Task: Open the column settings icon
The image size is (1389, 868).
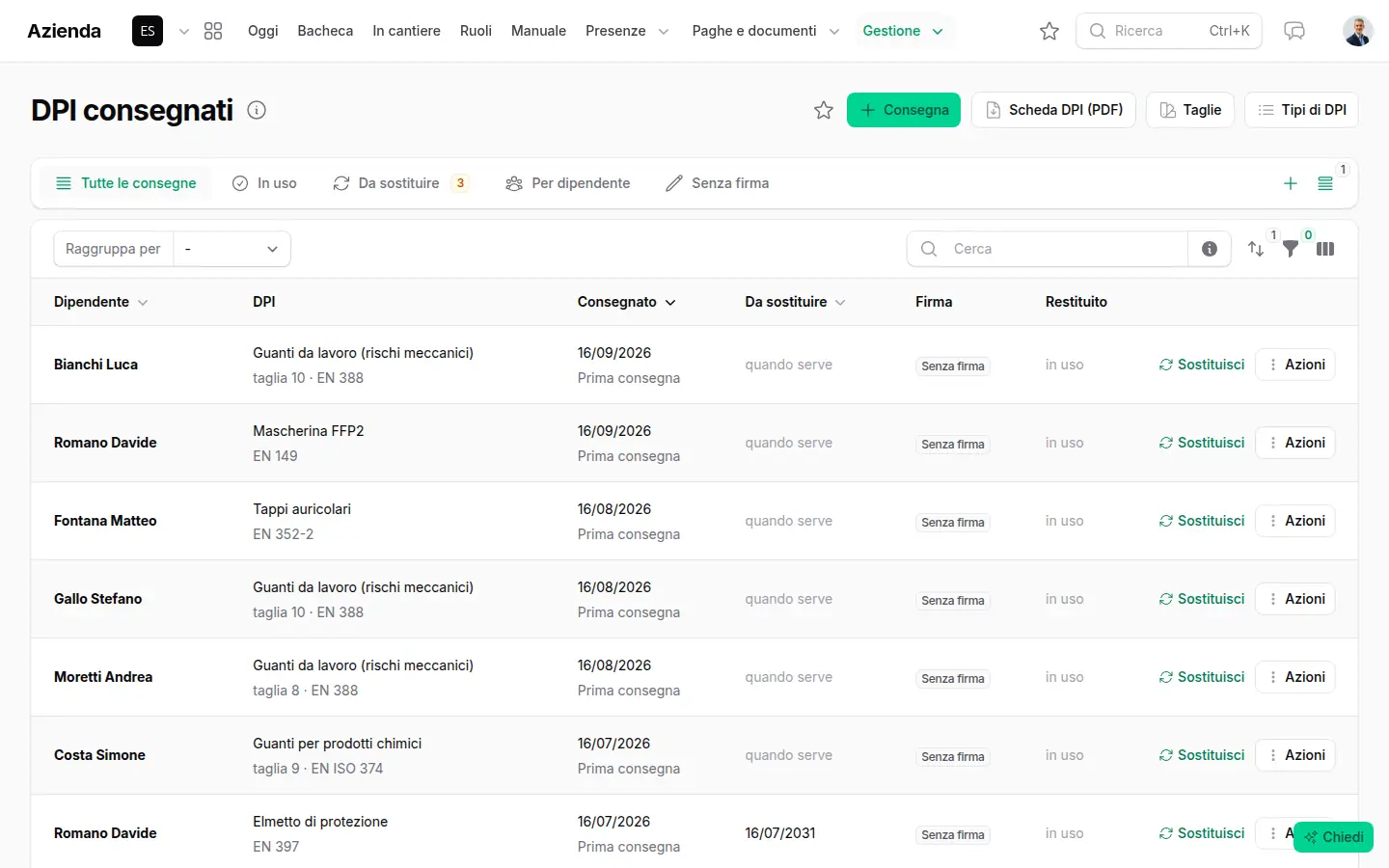Action: 1325,249
